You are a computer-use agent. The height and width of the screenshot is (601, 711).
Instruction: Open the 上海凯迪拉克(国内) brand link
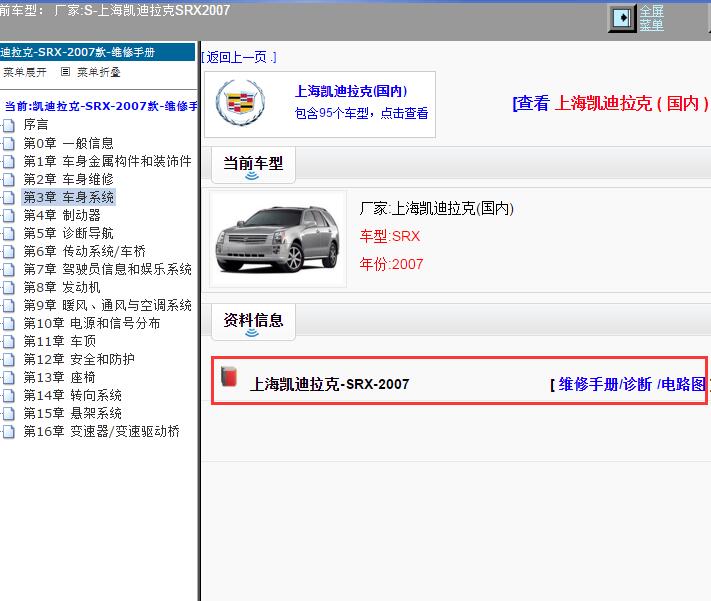click(x=351, y=91)
